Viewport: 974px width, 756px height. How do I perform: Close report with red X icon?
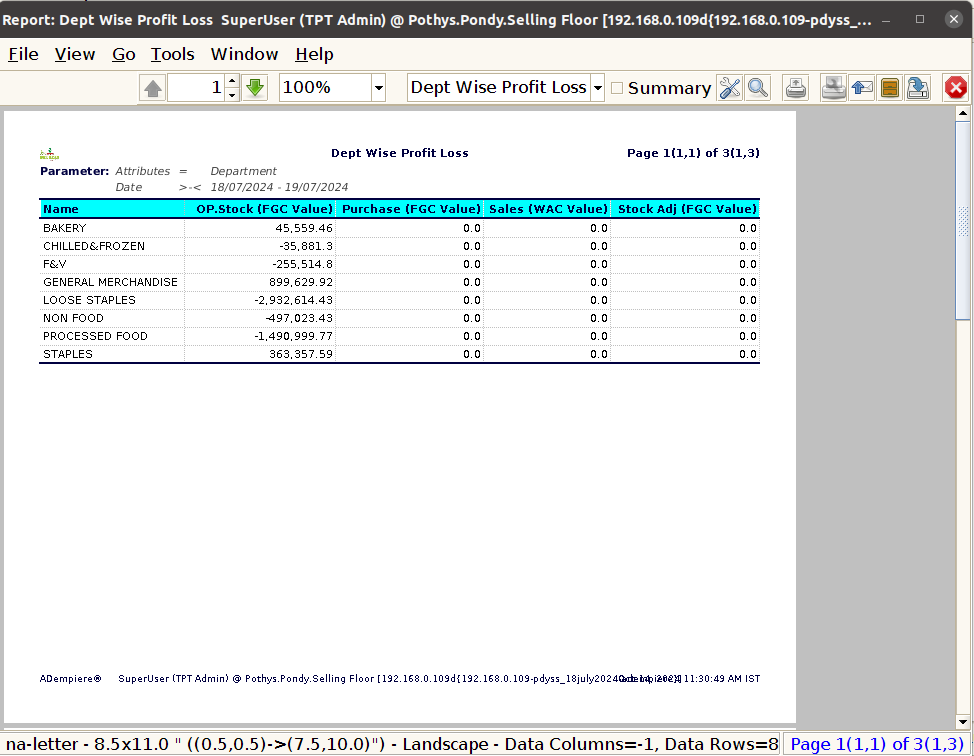point(955,88)
